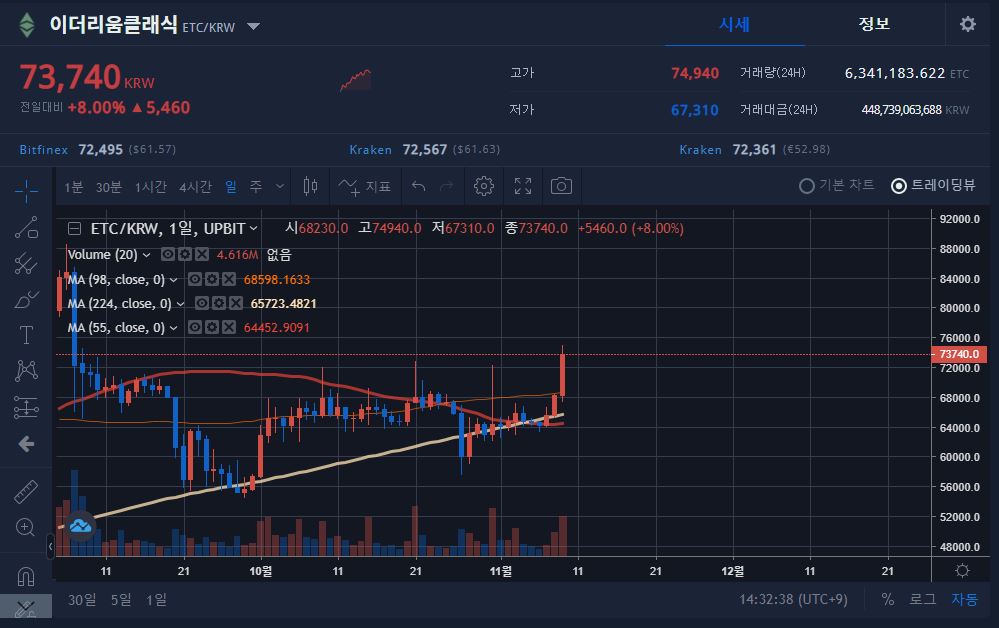Expand the ETC/KRW, 1일, UPBIT legend dropdown
The width and height of the screenshot is (999, 628).
pyautogui.click(x=254, y=228)
